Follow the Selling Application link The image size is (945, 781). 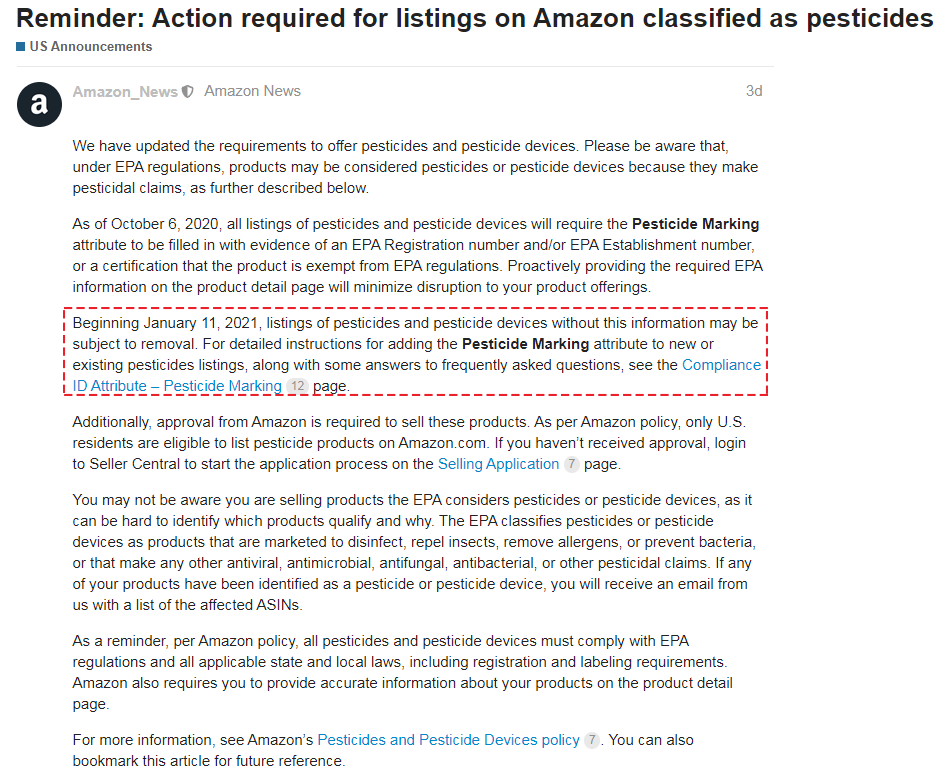pos(498,464)
